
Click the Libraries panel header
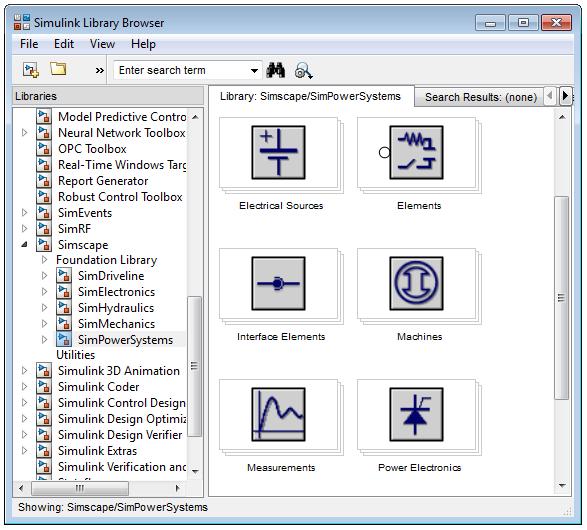tap(108, 96)
